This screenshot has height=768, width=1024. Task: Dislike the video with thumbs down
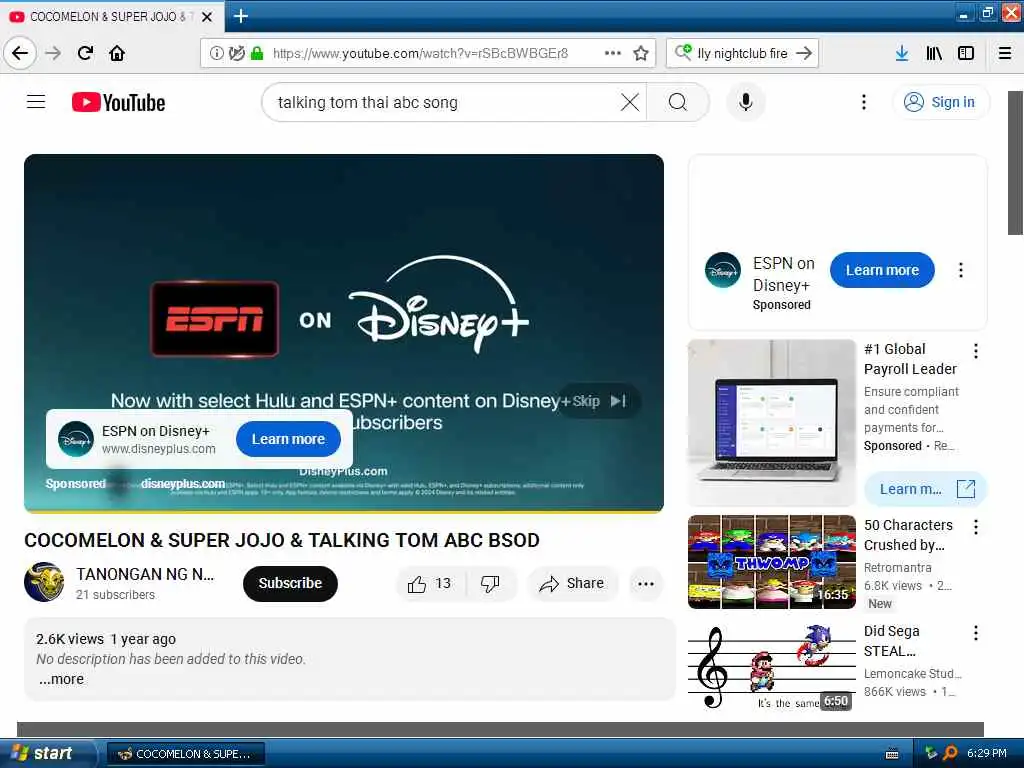[x=490, y=584]
